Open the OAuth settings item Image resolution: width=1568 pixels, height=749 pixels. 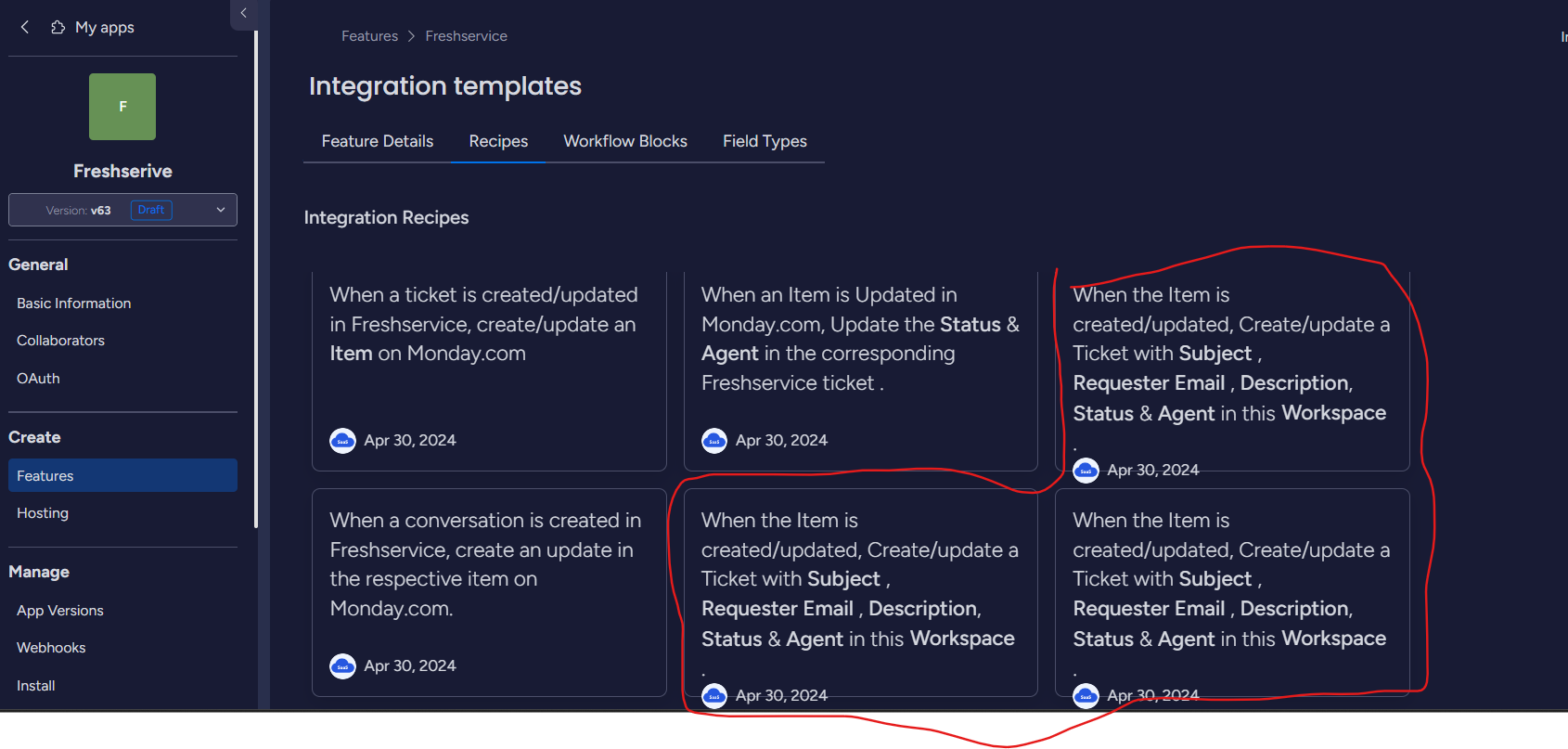38,379
